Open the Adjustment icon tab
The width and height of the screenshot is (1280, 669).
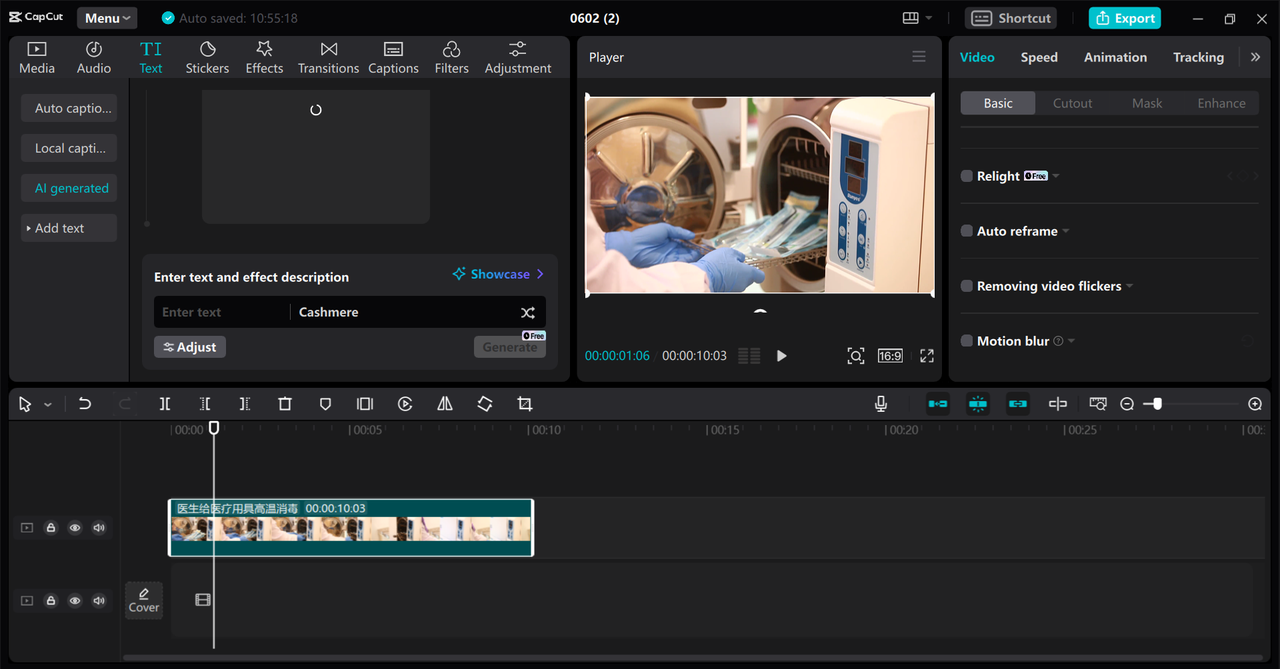pos(518,58)
